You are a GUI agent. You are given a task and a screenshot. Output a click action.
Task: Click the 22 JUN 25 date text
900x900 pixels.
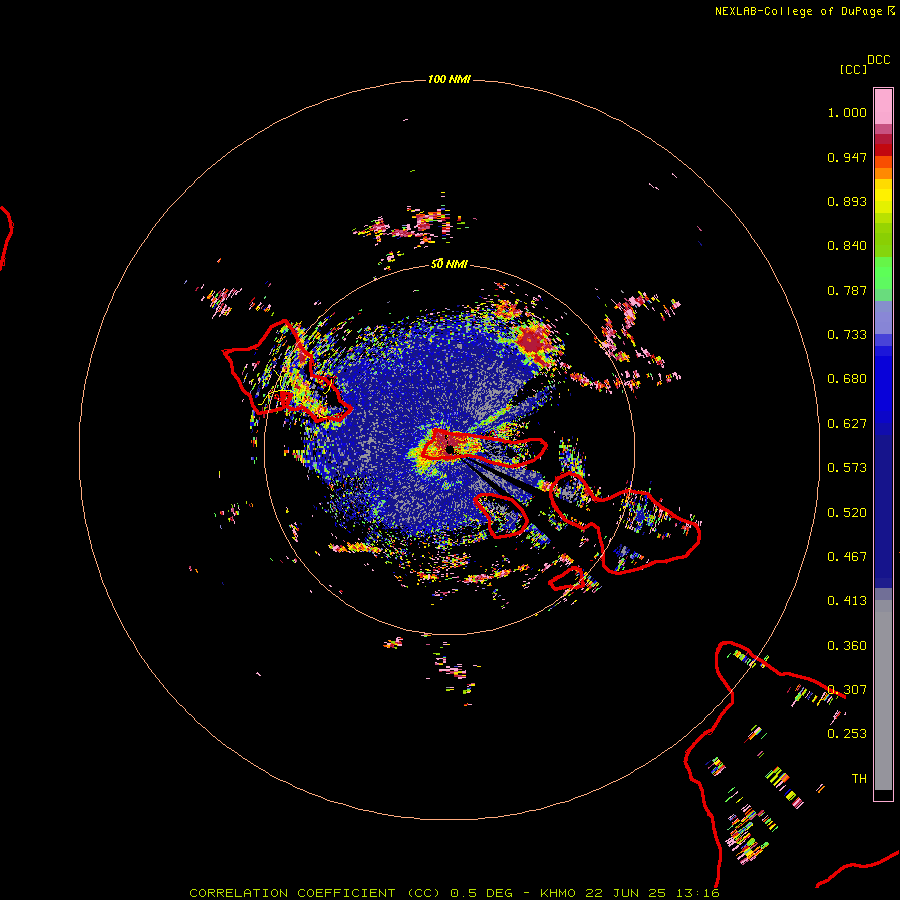click(x=626, y=893)
